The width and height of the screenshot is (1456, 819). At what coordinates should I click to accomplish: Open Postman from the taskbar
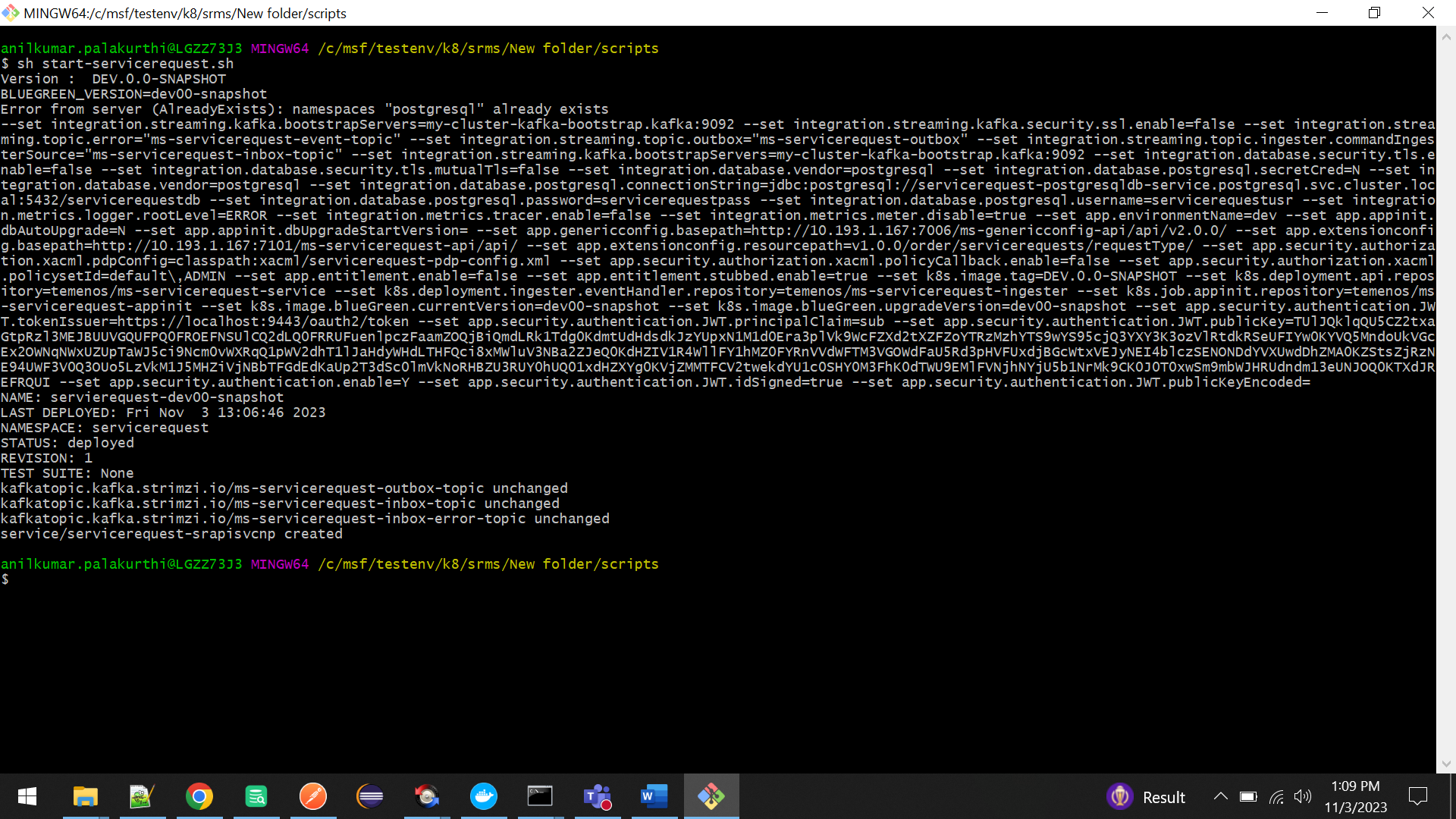pos(312,796)
